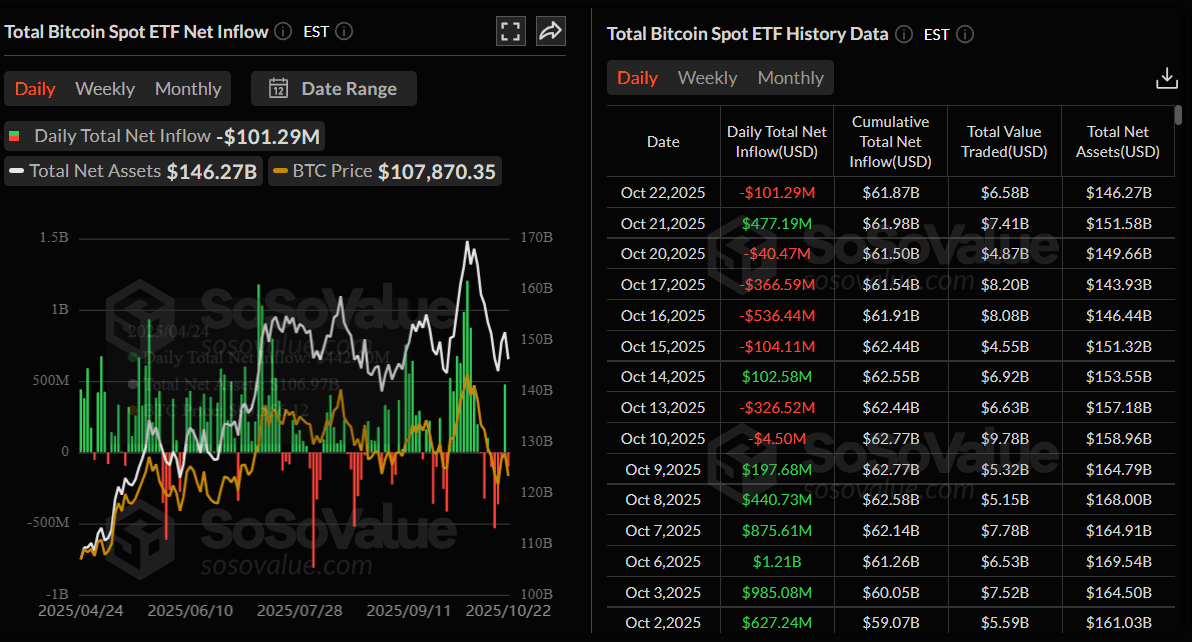Image resolution: width=1192 pixels, height=642 pixels.
Task: Select the Oct 6 row showing $1.21B
Action: click(x=890, y=561)
